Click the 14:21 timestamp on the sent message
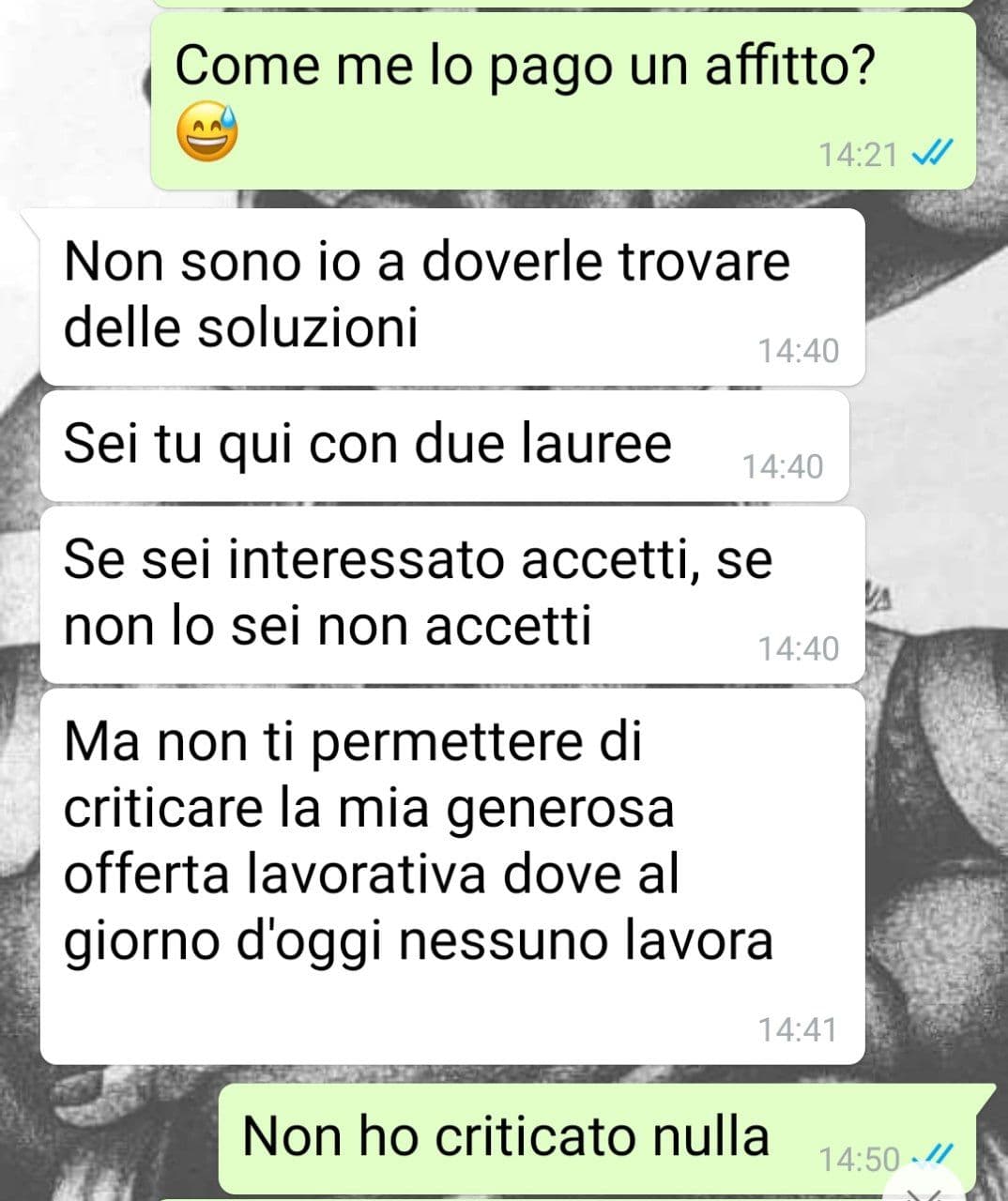The width and height of the screenshot is (1008, 1201). click(858, 154)
